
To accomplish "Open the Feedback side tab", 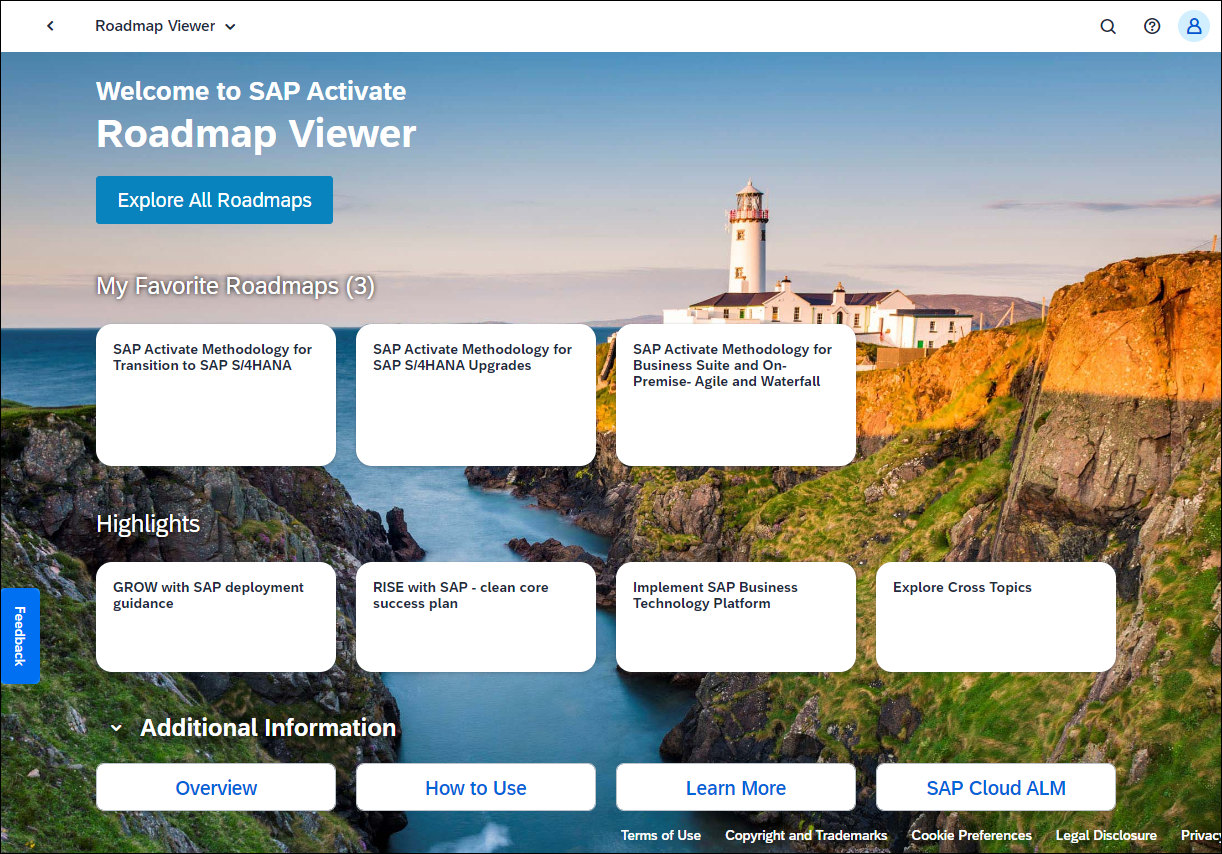I will tap(20, 636).
